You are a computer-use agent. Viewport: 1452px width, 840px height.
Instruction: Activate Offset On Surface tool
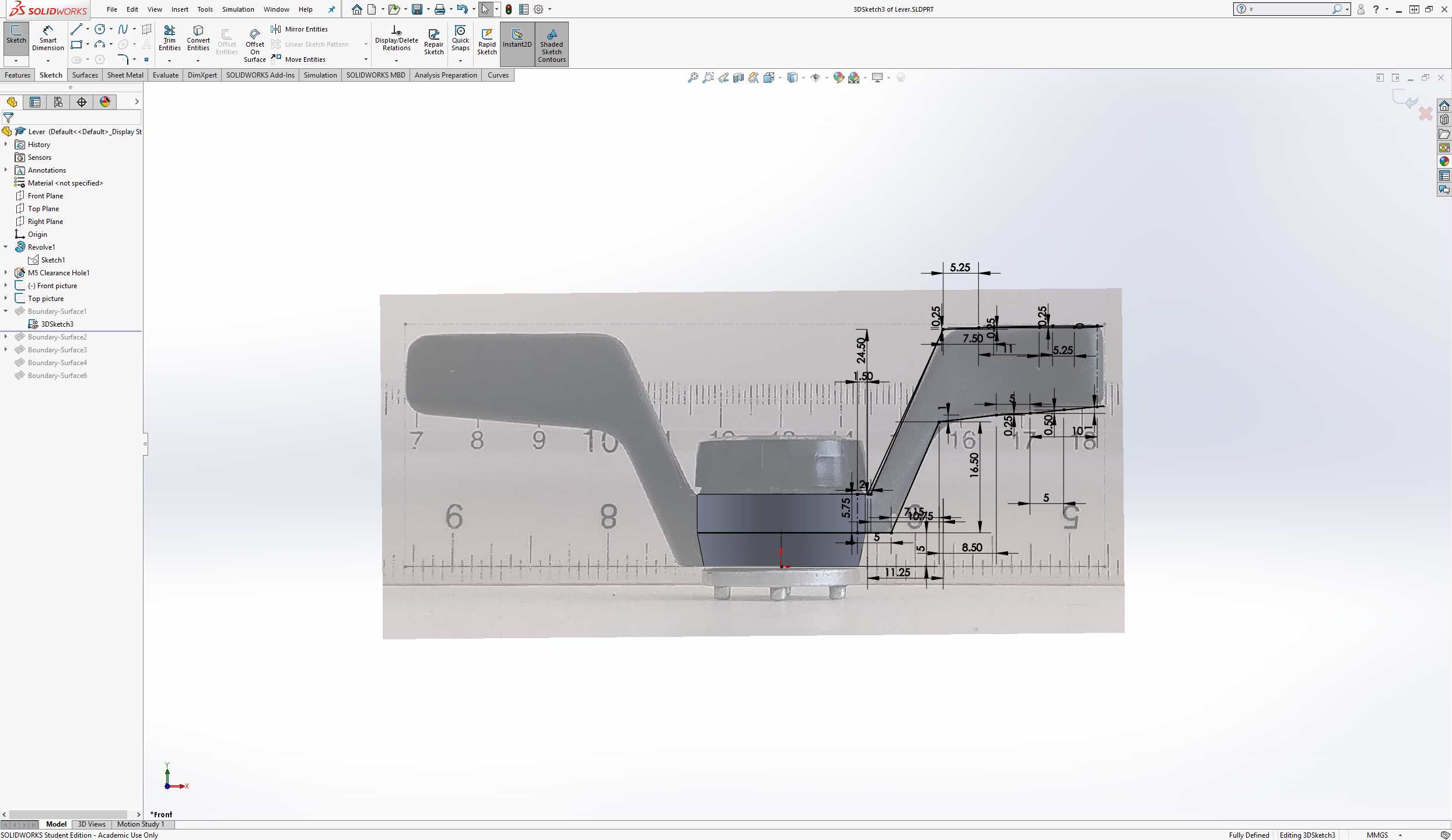(x=255, y=44)
